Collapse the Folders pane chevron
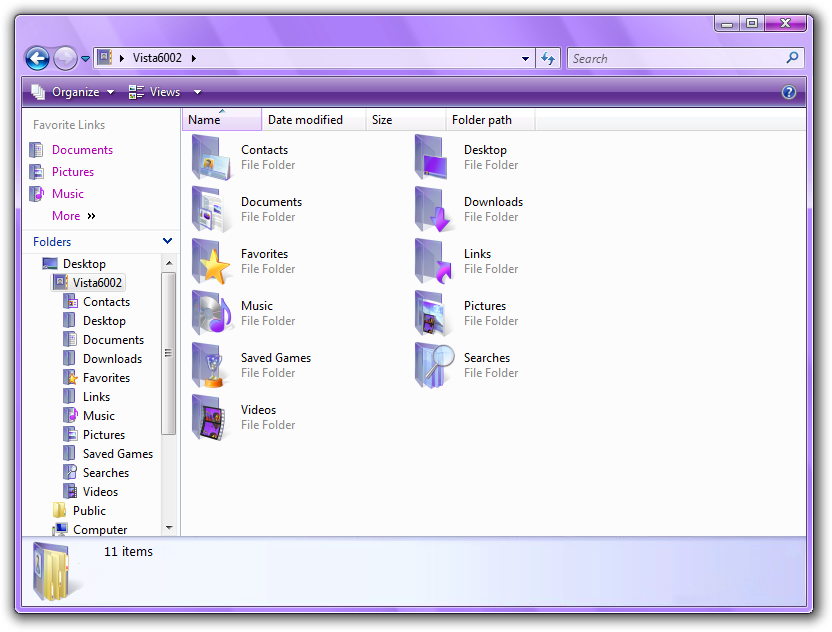 tap(167, 241)
